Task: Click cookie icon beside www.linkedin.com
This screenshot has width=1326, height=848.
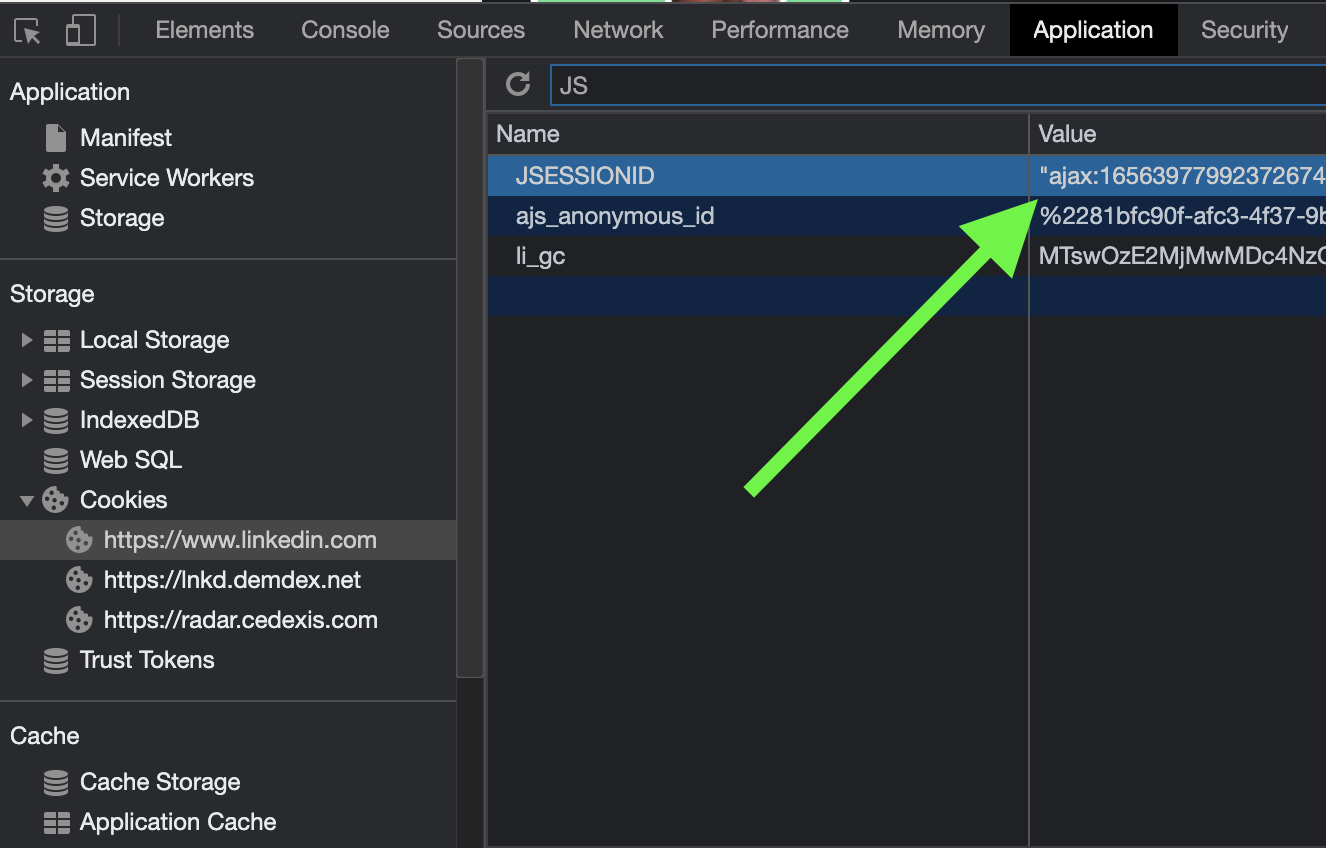Action: 79,540
